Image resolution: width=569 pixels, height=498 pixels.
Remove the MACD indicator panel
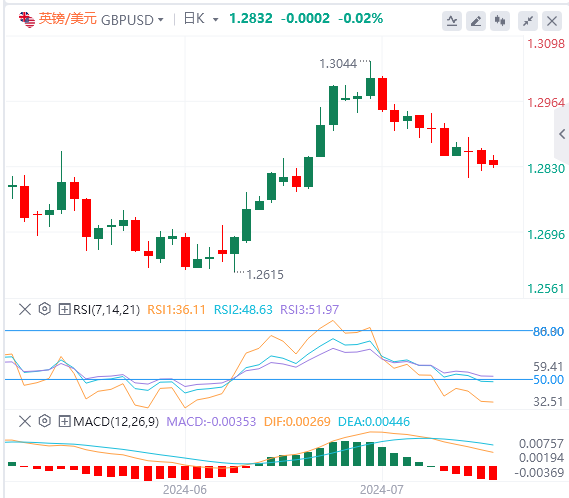25,421
